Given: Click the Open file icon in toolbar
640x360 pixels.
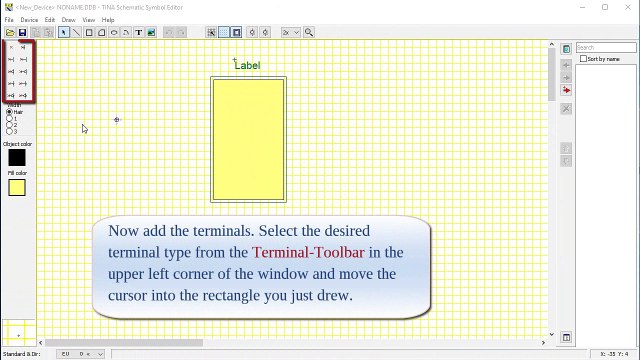Looking at the screenshot, I should [x=10, y=32].
